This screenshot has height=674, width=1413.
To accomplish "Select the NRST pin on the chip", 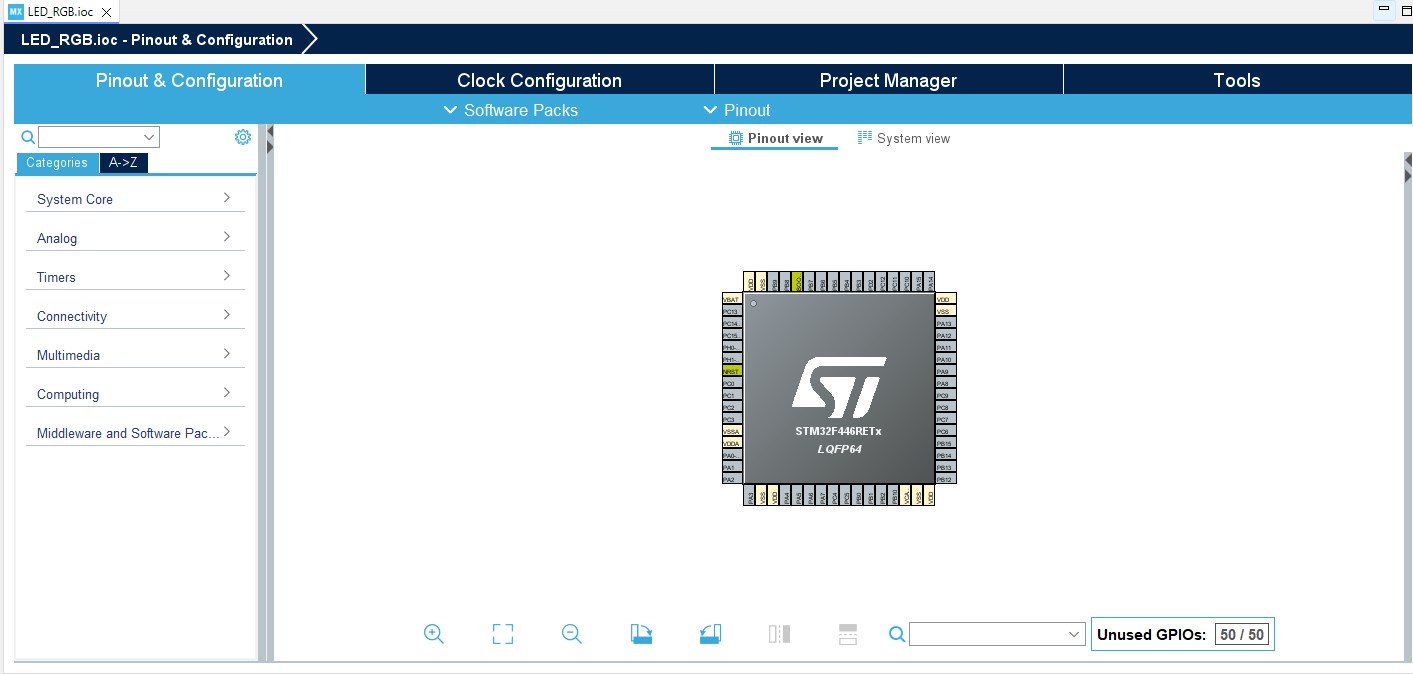I will [732, 371].
